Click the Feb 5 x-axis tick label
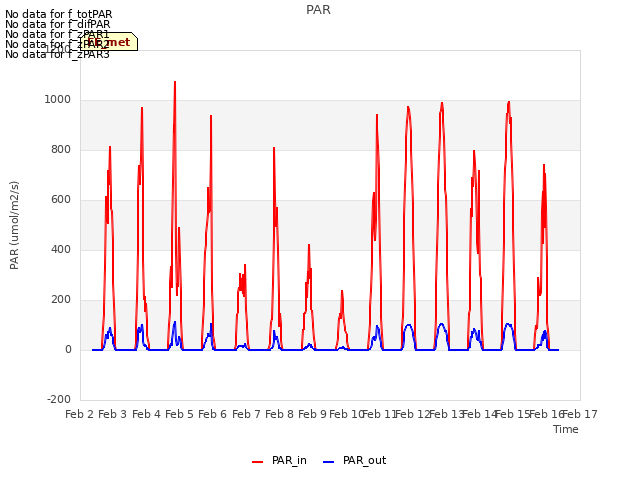640x480 pixels. (x=179, y=414)
